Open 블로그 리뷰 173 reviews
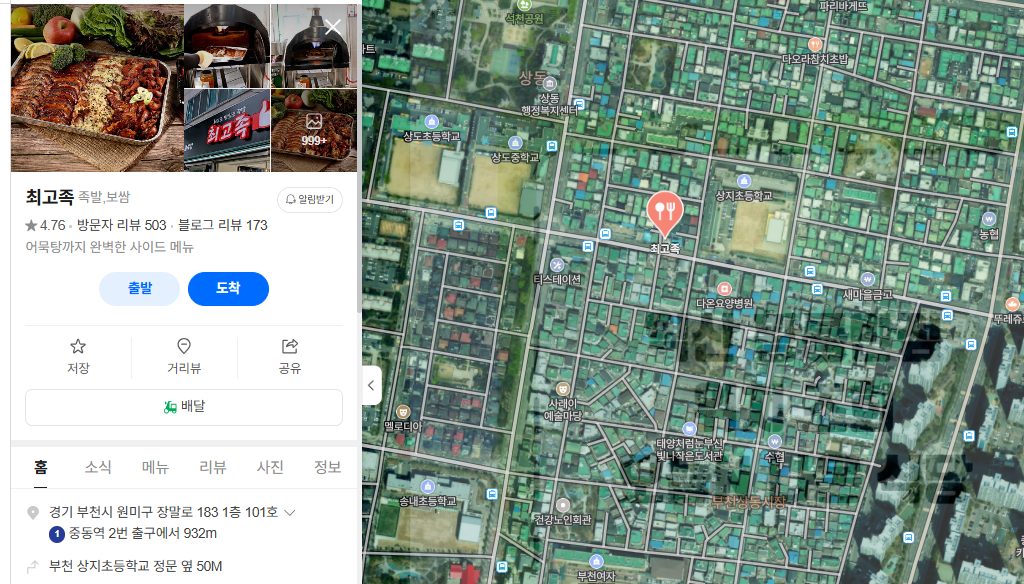This screenshot has height=584, width=1024. [x=223, y=225]
